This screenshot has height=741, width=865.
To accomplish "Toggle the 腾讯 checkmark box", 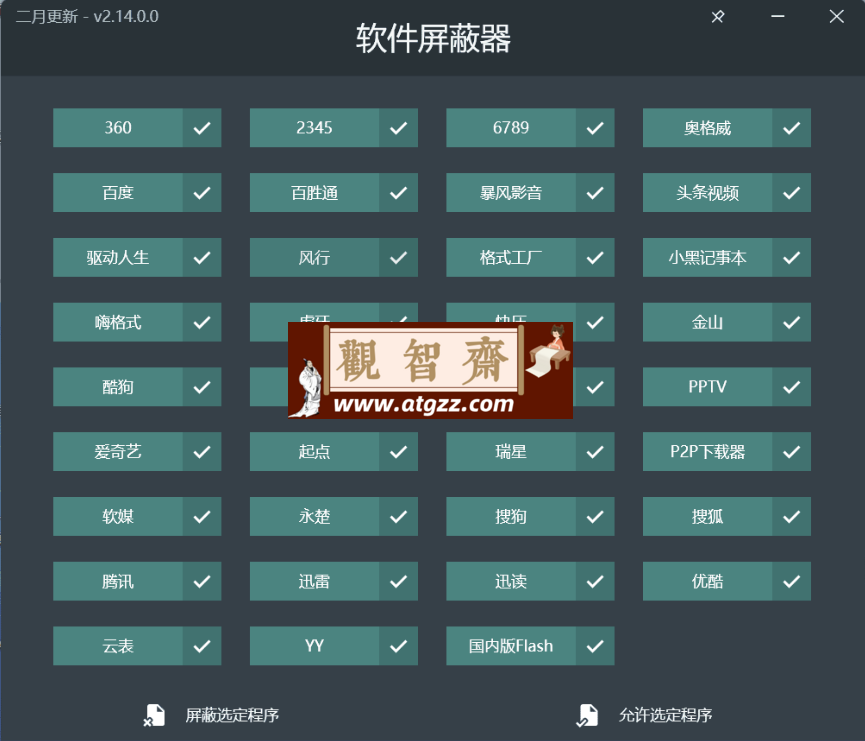I will click(x=202, y=581).
